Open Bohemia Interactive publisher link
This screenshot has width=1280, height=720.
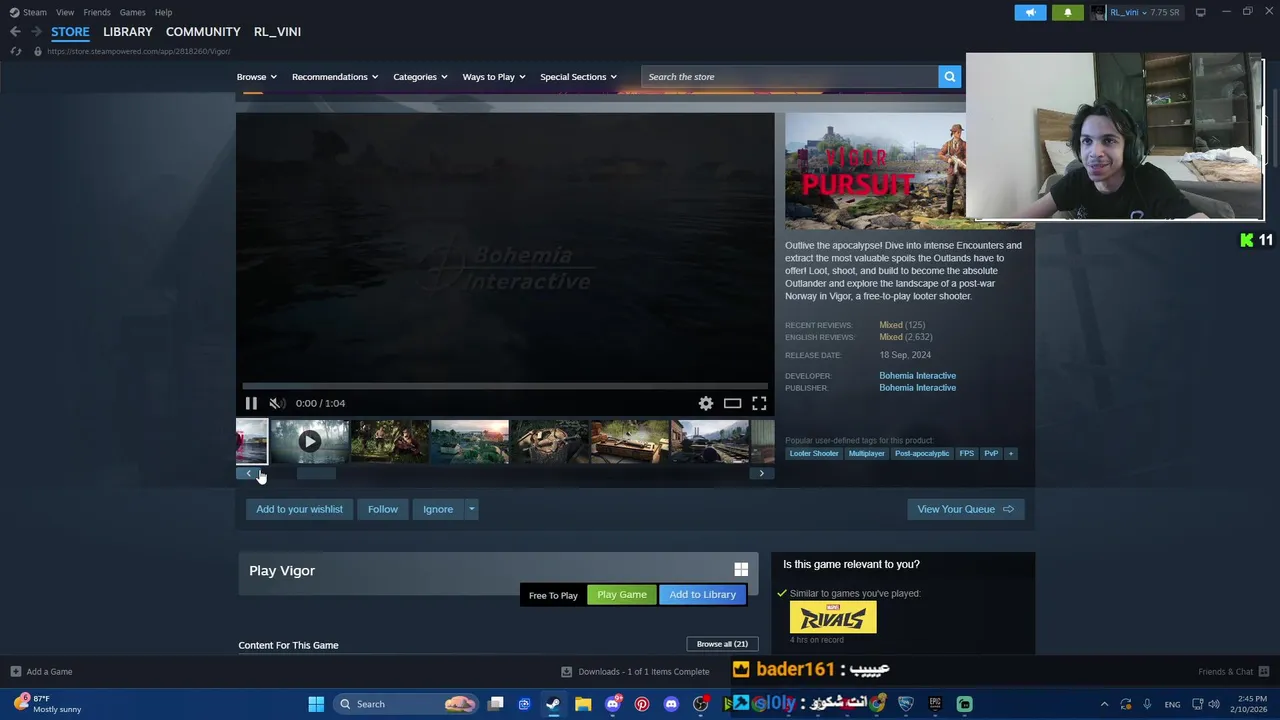(917, 388)
